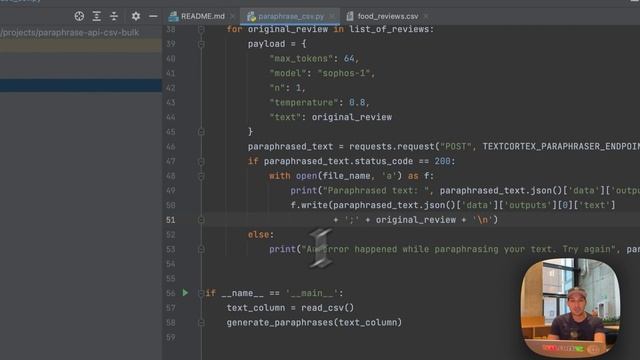Toggle fold marker at line 51

[201, 220]
